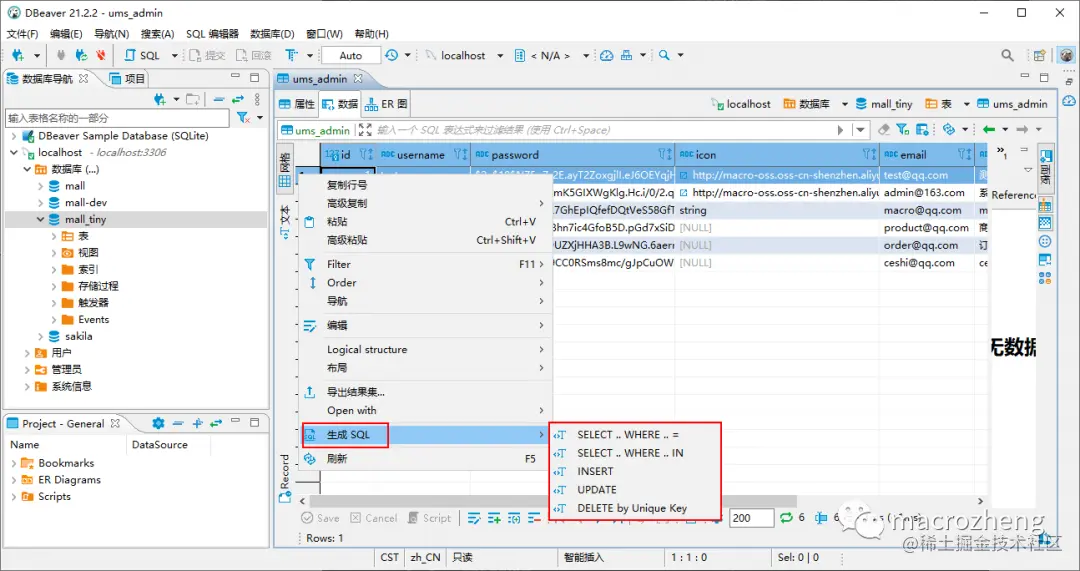Click navigator filter funnel icon
The image size is (1080, 571).
(243, 118)
